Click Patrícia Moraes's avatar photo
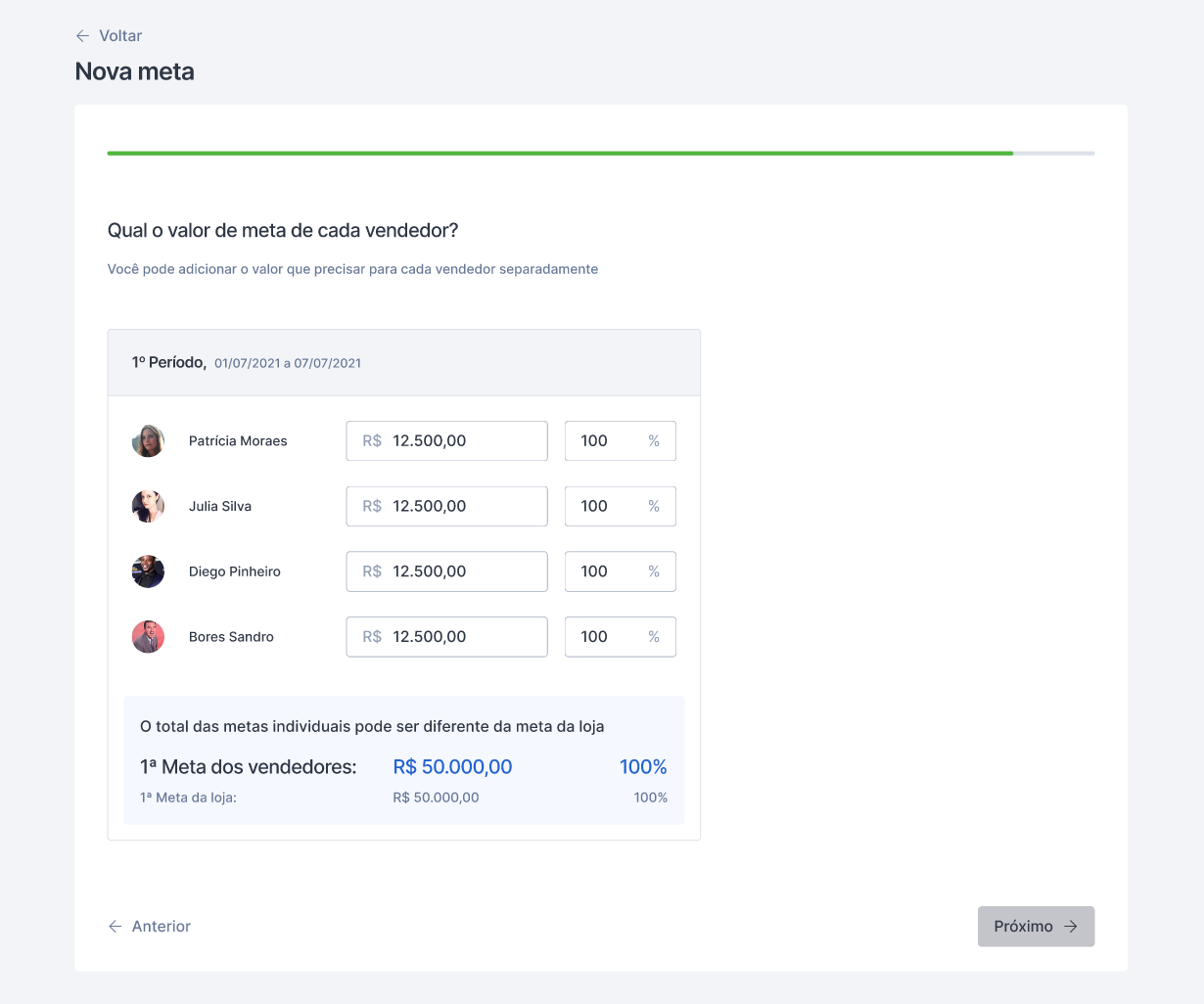This screenshot has width=1204, height=1004. pyautogui.click(x=148, y=441)
